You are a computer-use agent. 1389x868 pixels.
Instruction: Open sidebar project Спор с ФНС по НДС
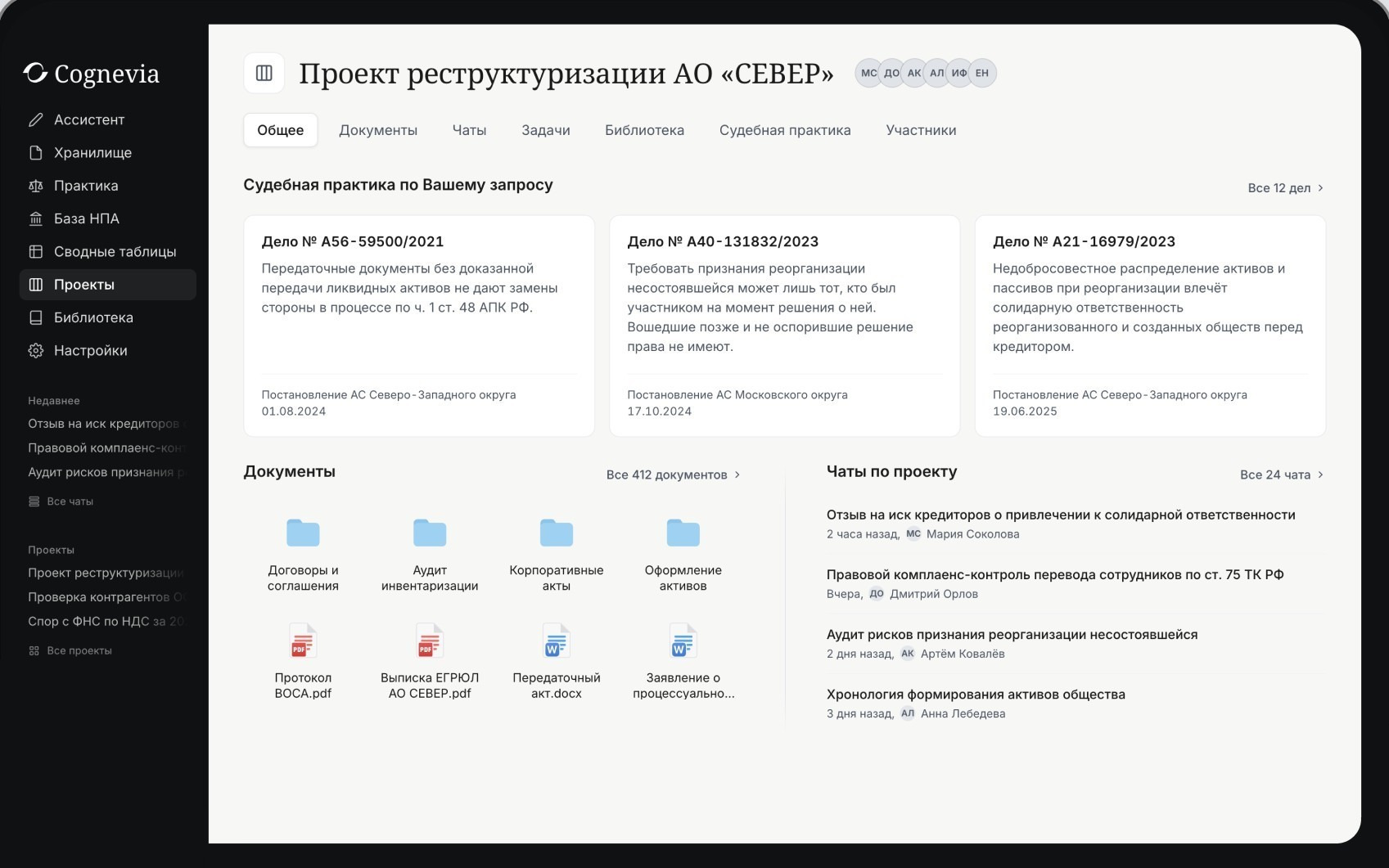pos(107,622)
